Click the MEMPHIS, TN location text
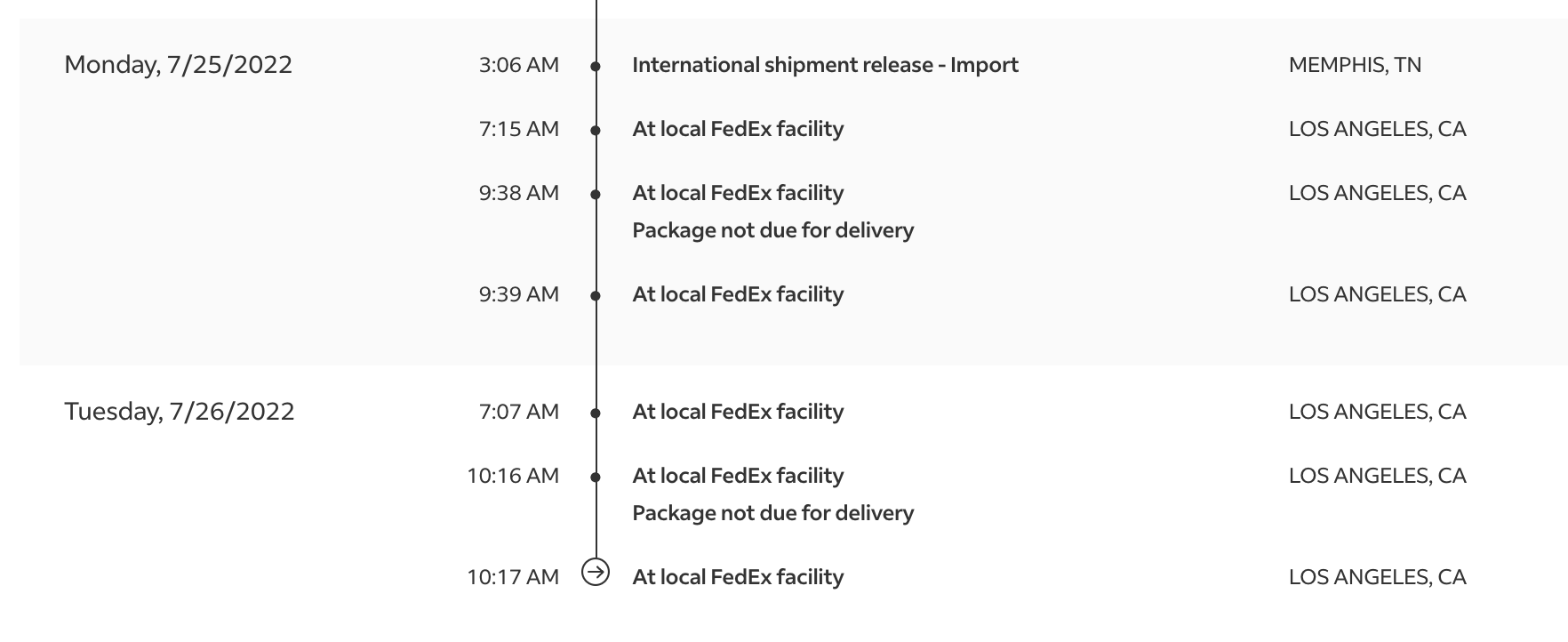The height and width of the screenshot is (642, 1568). 1355,65
